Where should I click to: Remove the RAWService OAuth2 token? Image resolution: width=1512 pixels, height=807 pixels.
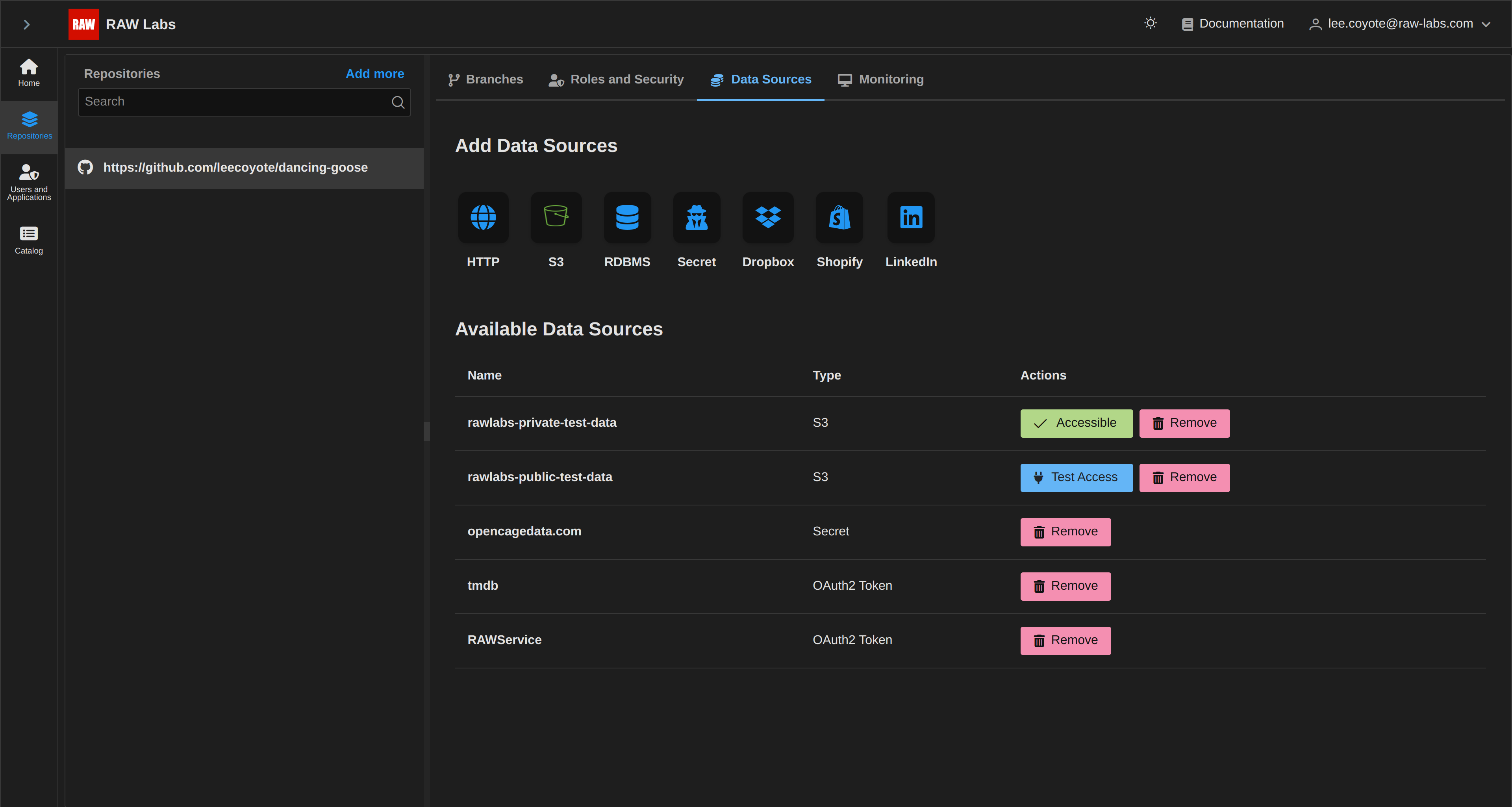[x=1065, y=640]
